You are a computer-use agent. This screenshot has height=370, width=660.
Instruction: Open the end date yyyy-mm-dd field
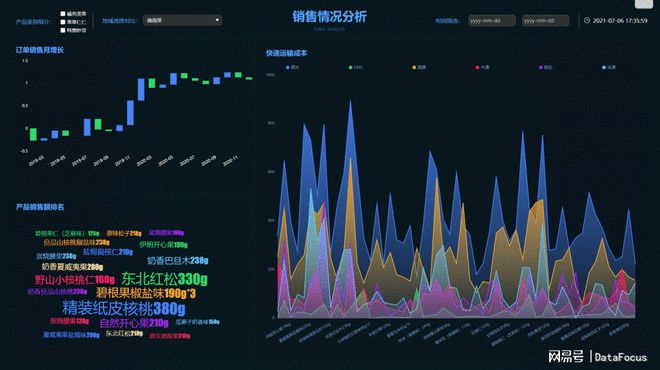(546, 20)
